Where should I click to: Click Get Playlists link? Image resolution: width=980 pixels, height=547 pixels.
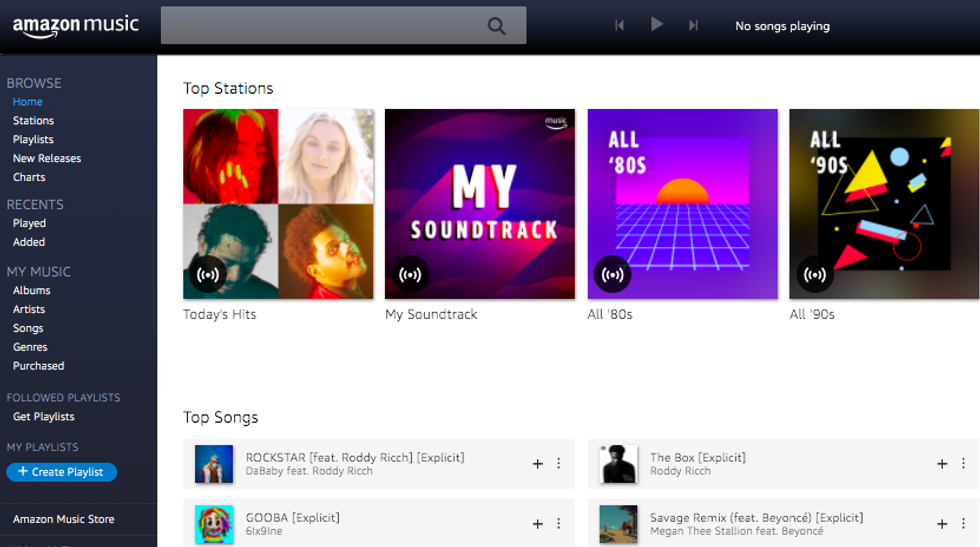pos(43,416)
